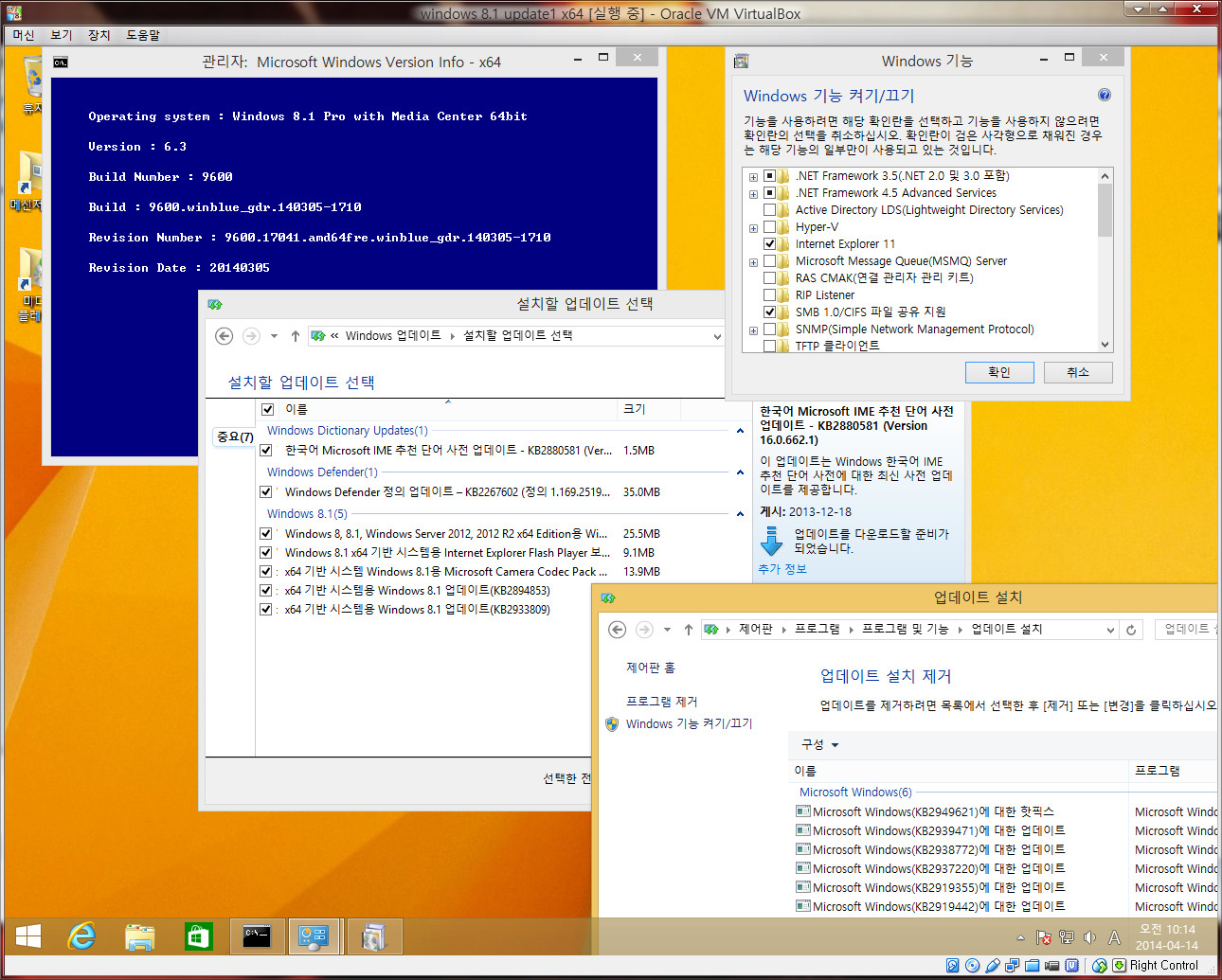Open the Start button on the taskbar
Viewport: 1222px width, 980px height.
[x=28, y=936]
